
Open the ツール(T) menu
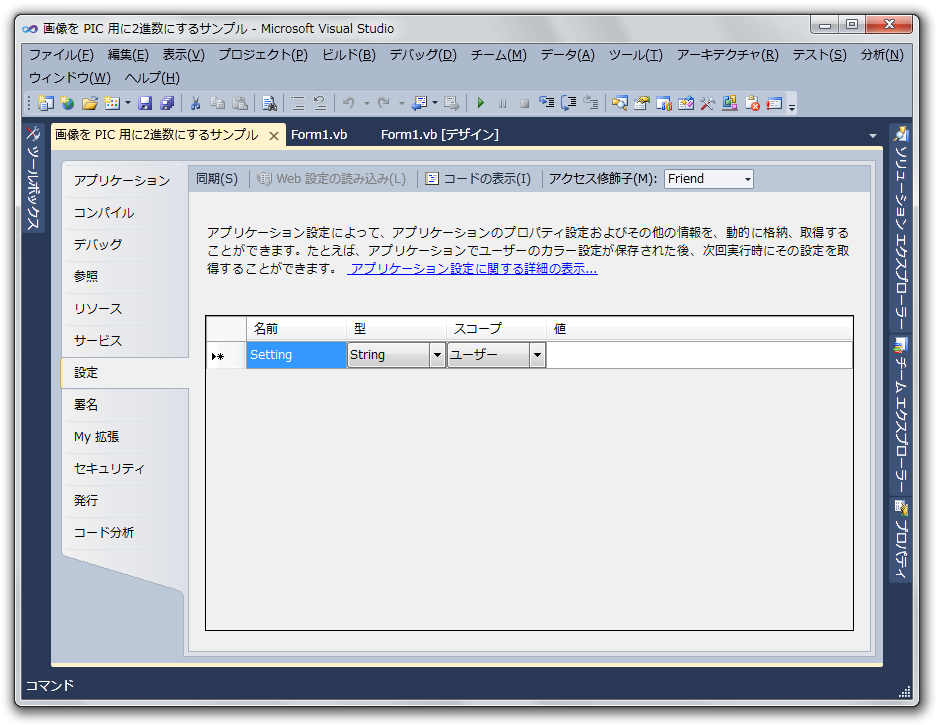pos(635,55)
